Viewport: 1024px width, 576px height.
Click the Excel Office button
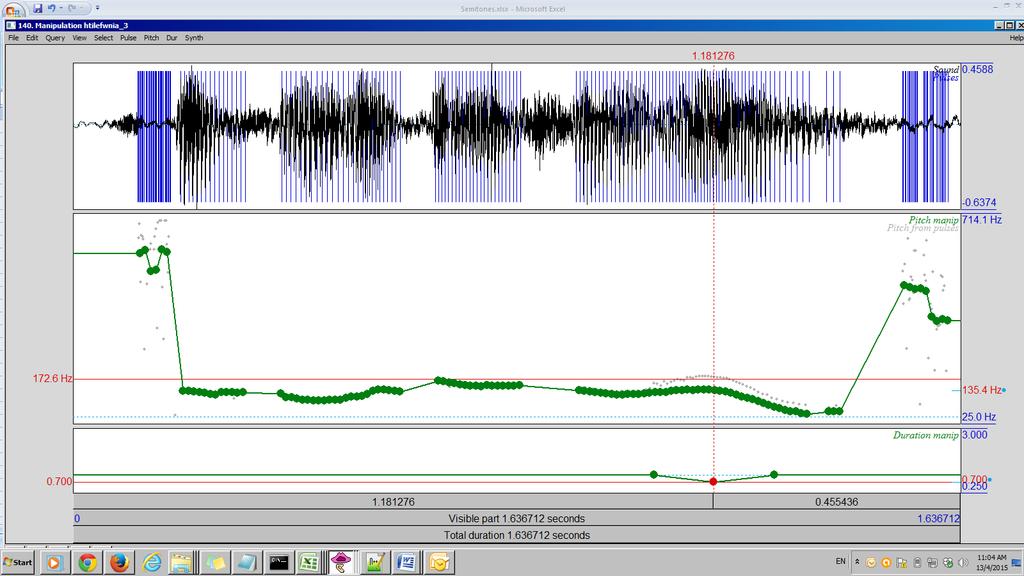point(12,8)
